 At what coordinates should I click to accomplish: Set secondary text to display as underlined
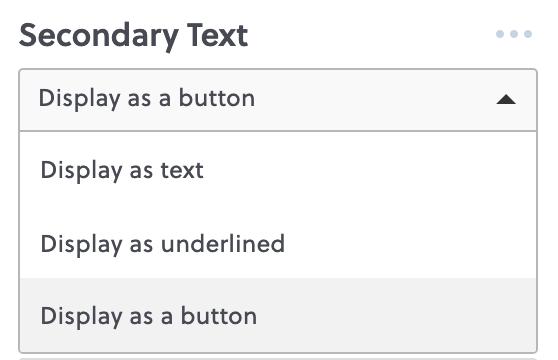278,244
